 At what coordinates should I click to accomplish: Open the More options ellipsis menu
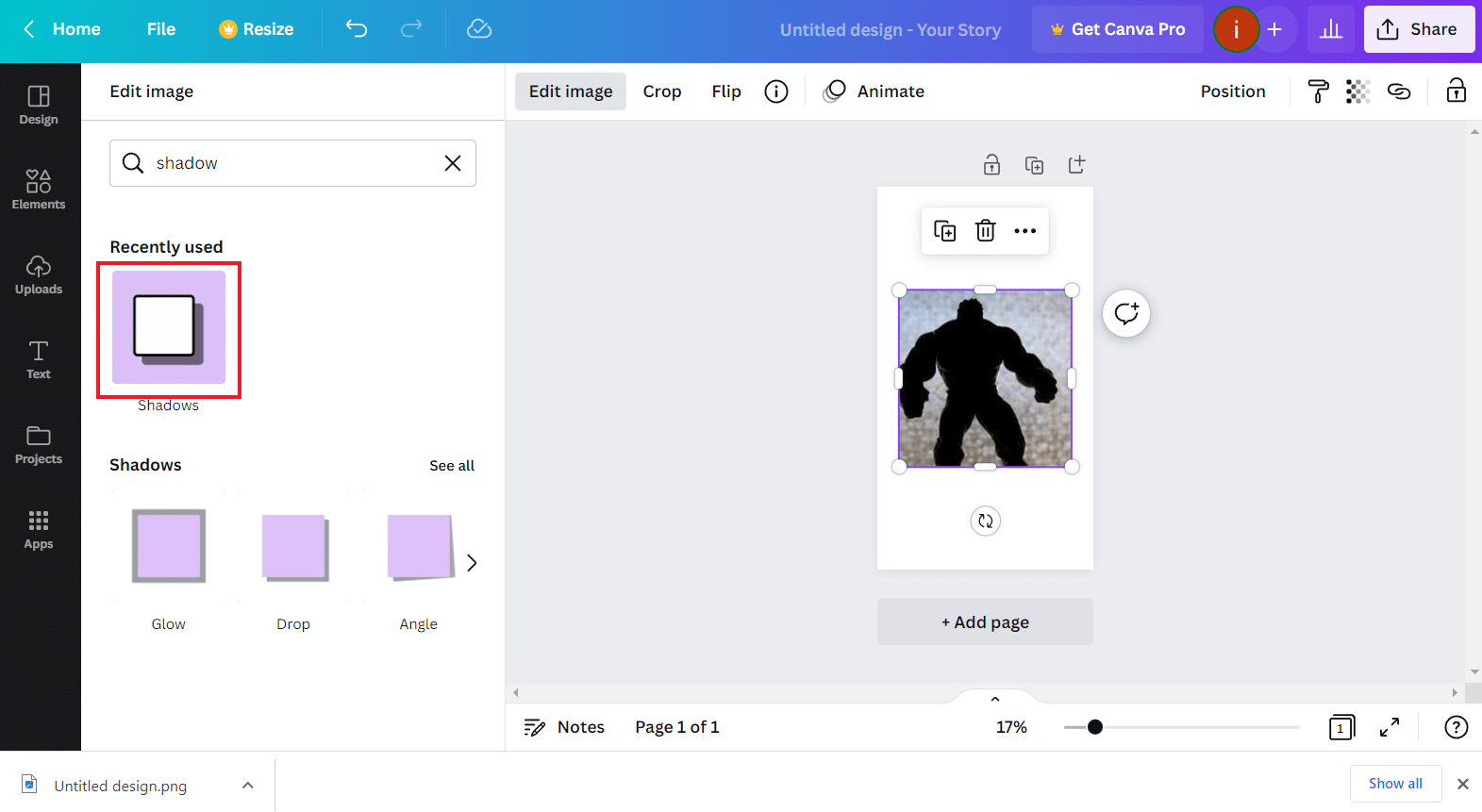point(1025,231)
